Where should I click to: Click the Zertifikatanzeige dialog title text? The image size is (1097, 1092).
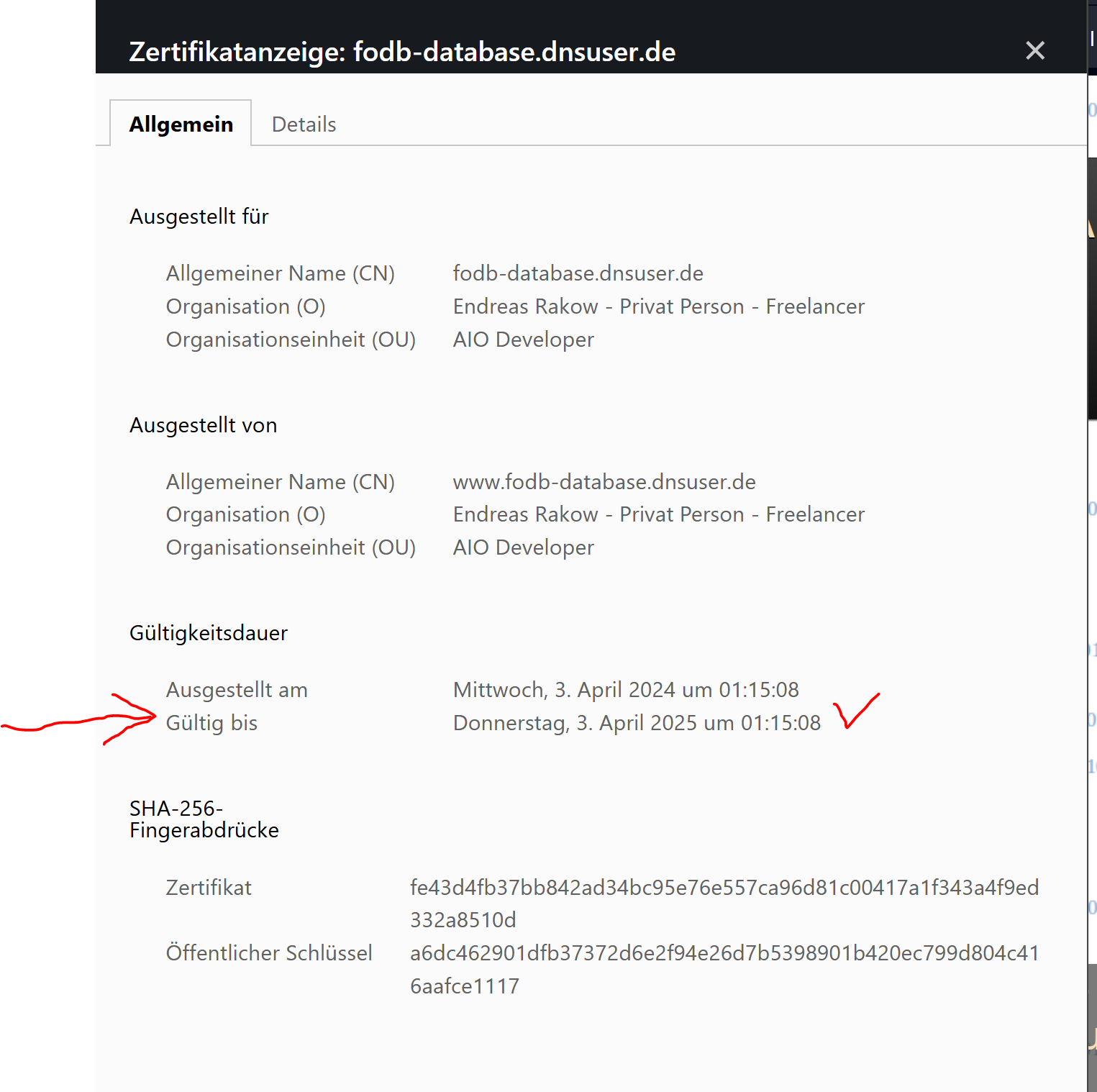pos(402,52)
